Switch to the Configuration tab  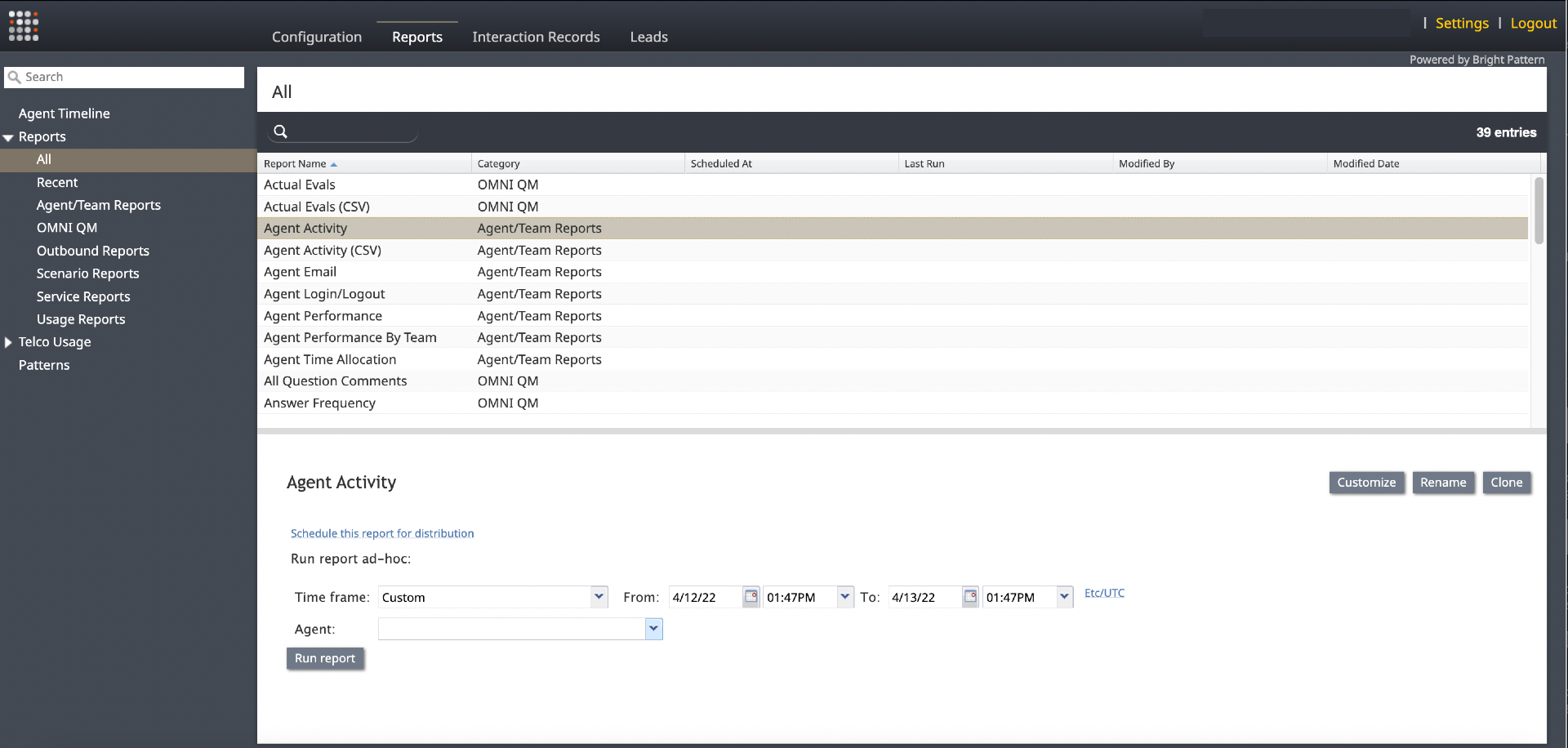[317, 37]
